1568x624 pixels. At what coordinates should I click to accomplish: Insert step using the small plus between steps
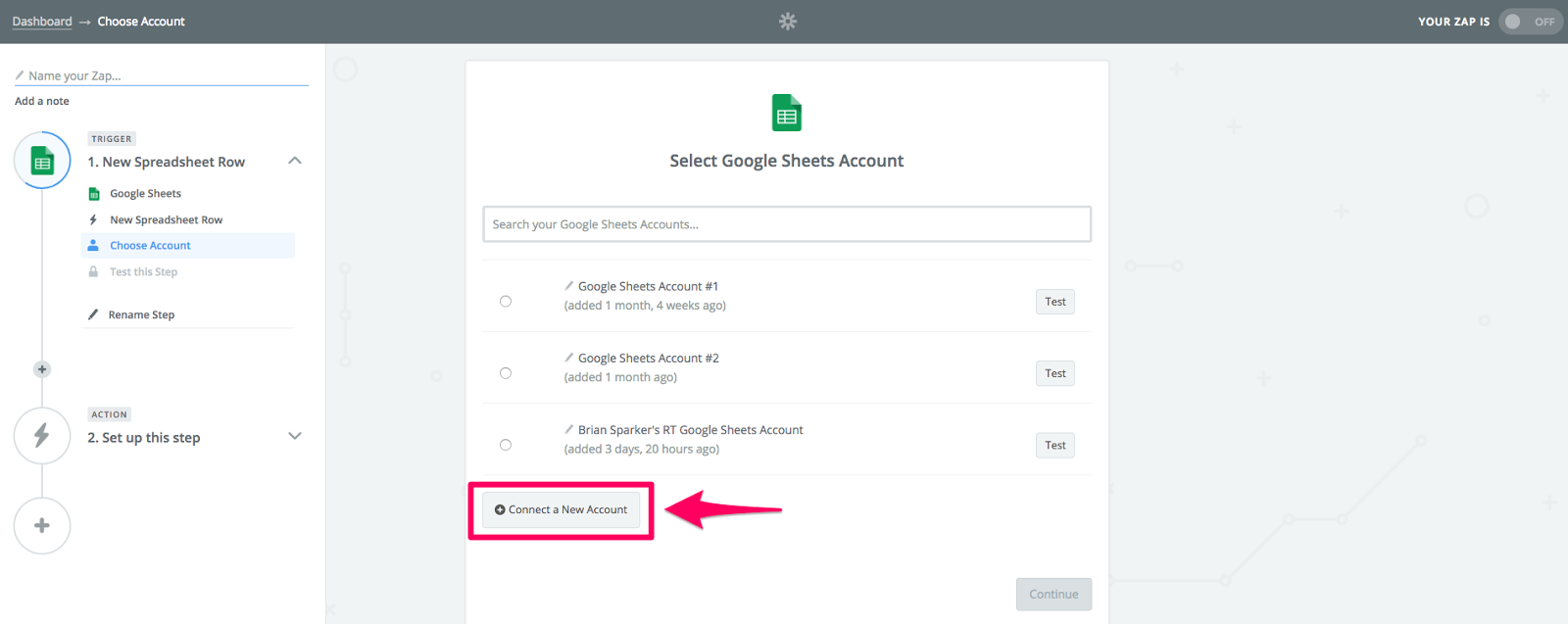click(x=42, y=369)
